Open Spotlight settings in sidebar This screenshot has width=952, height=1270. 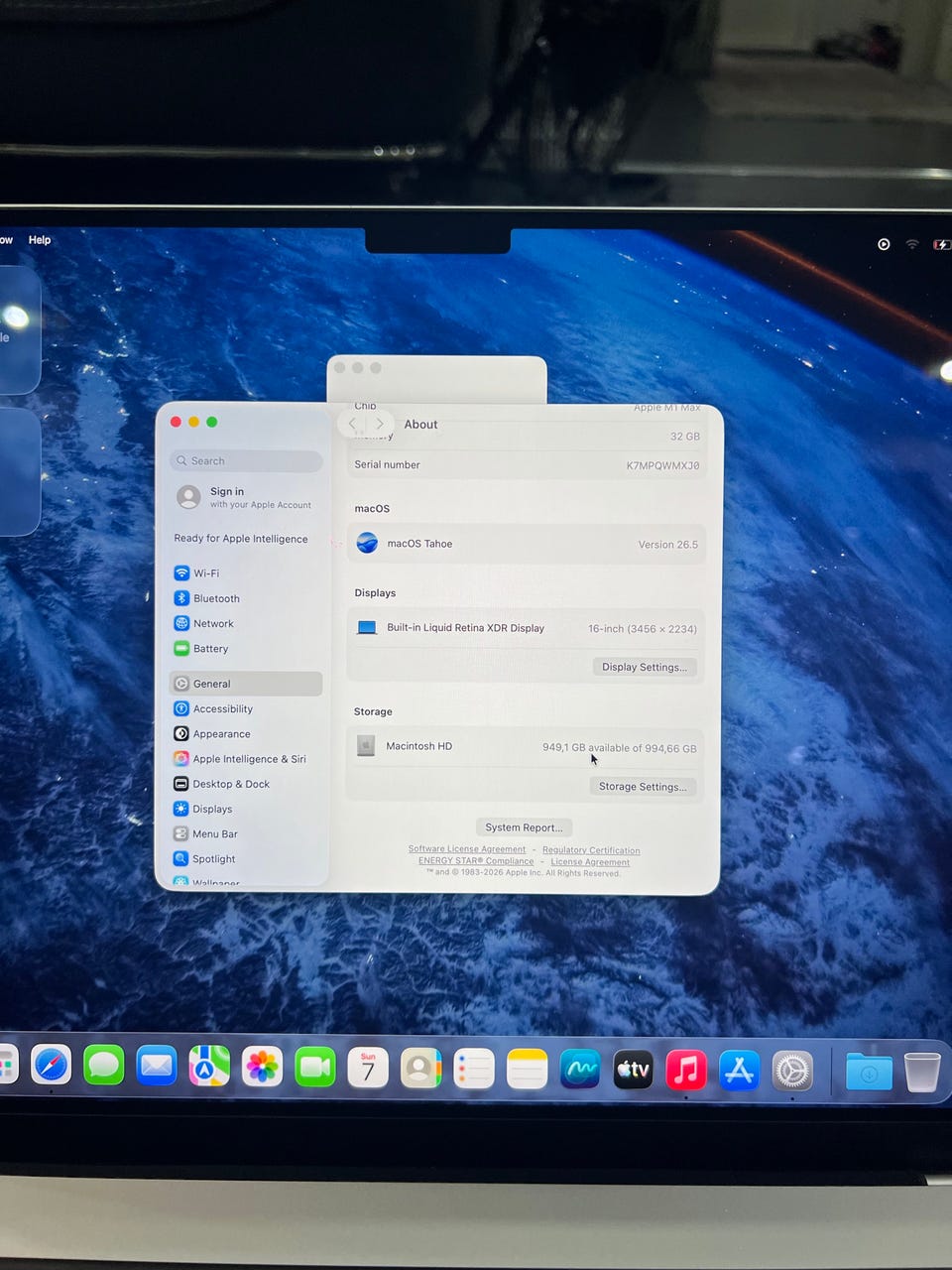tap(246, 859)
